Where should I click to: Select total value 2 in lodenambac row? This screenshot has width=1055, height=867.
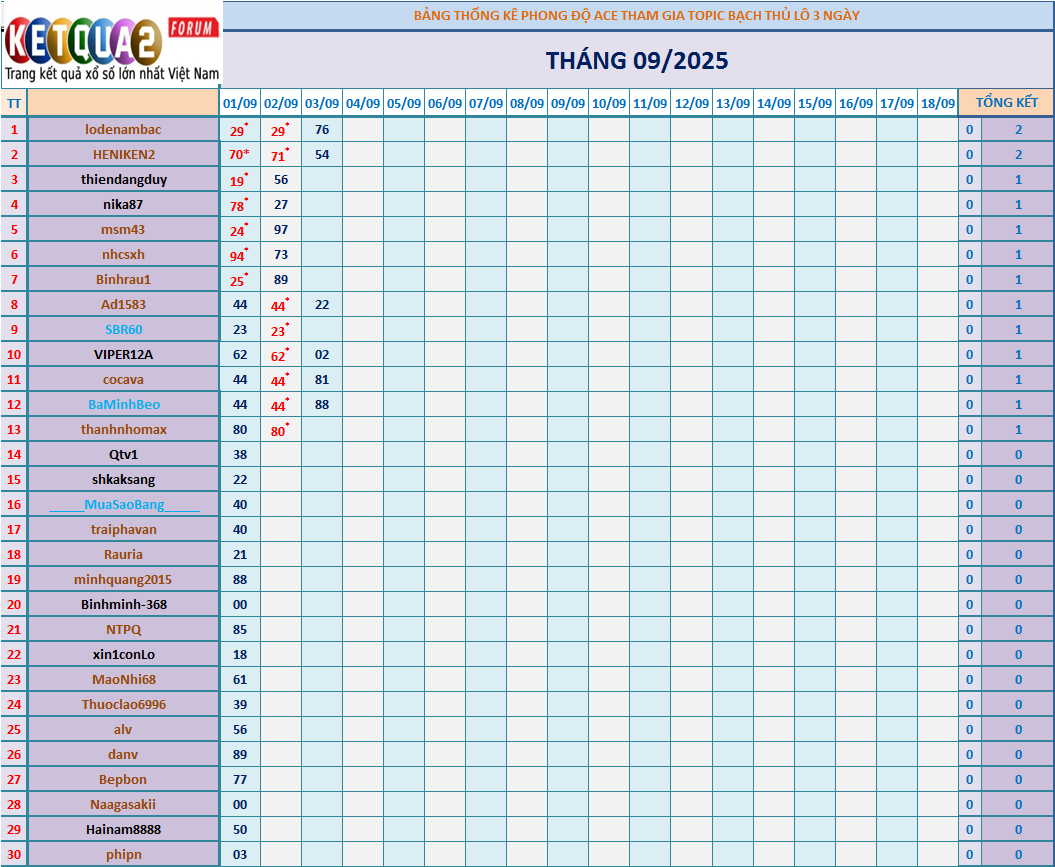(x=1018, y=129)
